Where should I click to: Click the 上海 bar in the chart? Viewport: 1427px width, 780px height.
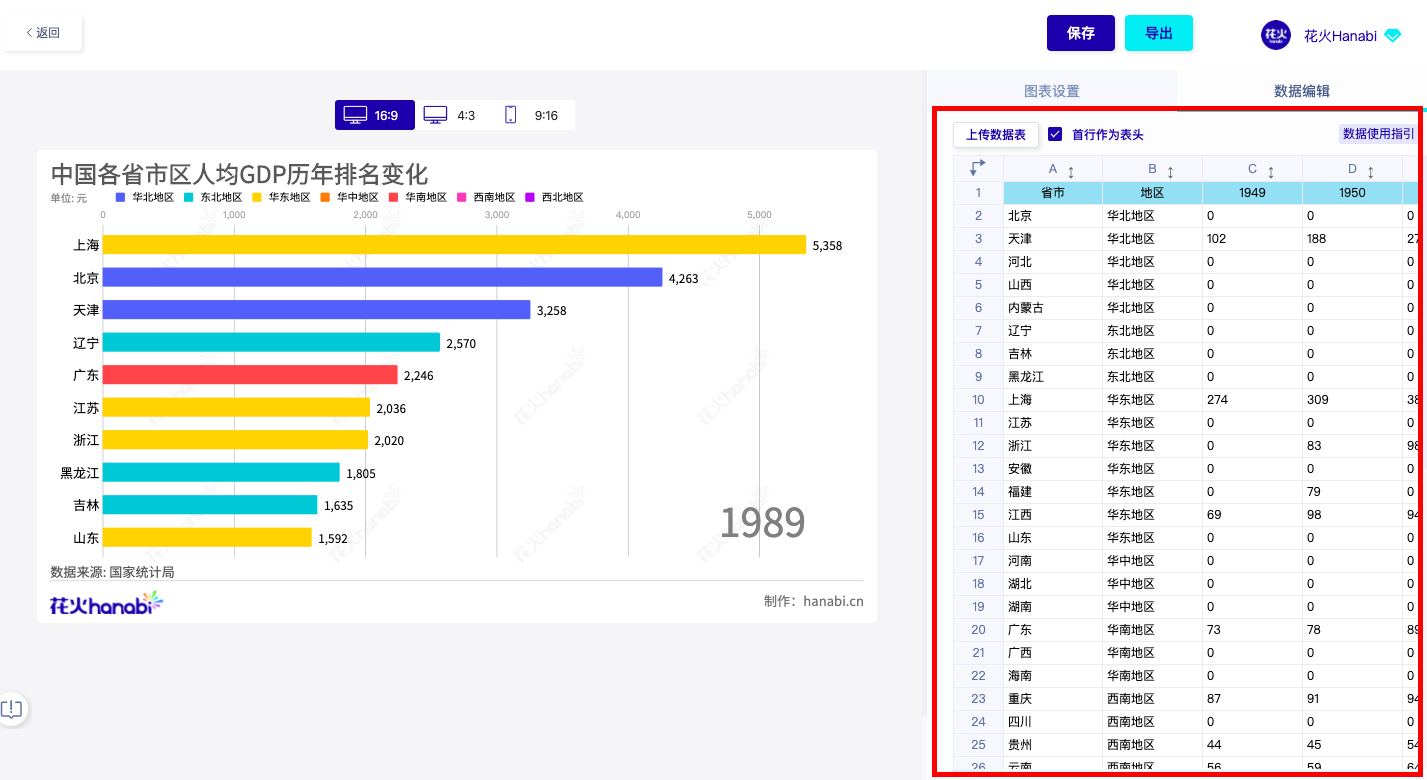coord(454,245)
